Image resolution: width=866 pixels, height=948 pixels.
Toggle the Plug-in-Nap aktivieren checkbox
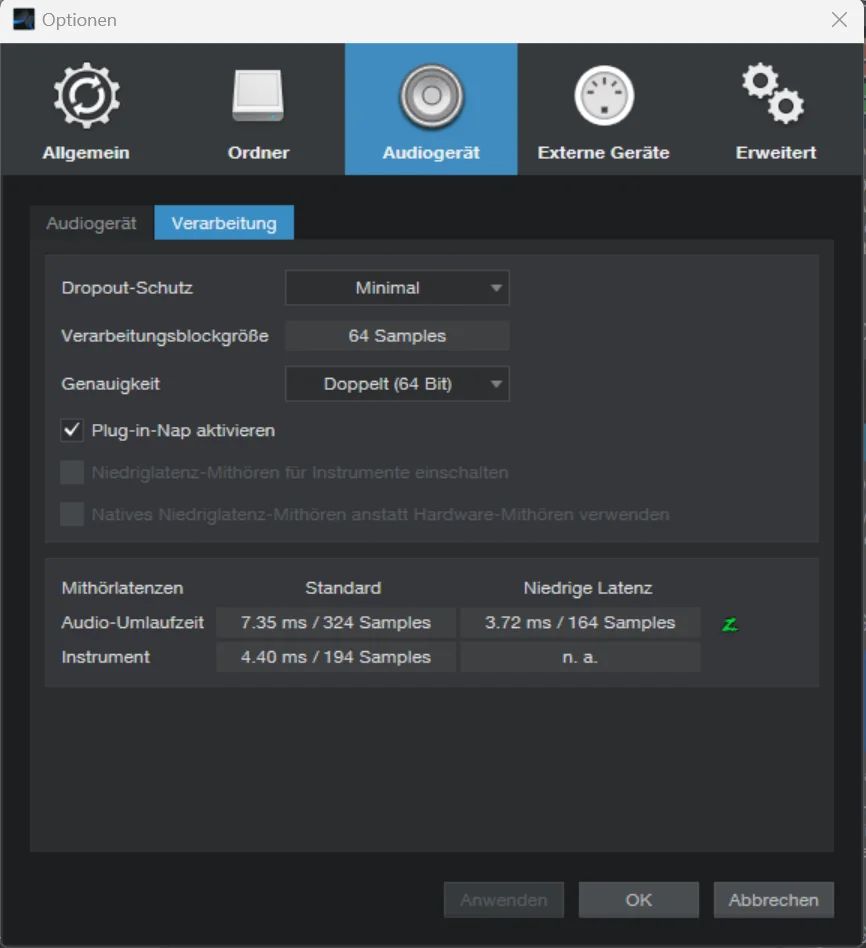[71, 430]
